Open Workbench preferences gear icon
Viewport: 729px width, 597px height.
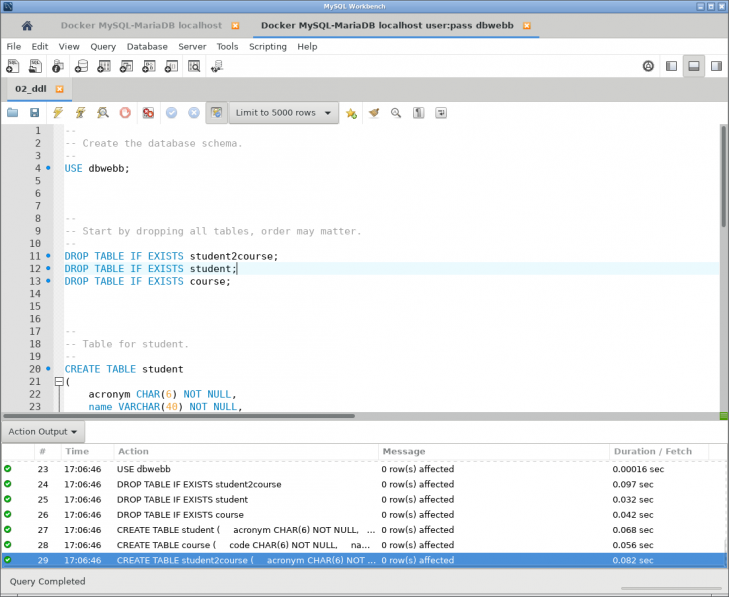click(x=648, y=66)
